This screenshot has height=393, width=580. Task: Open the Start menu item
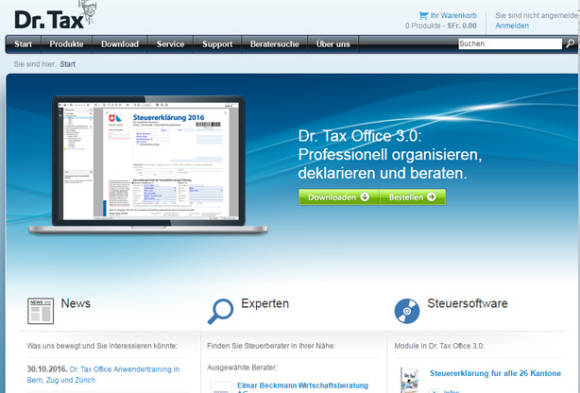tap(23, 44)
